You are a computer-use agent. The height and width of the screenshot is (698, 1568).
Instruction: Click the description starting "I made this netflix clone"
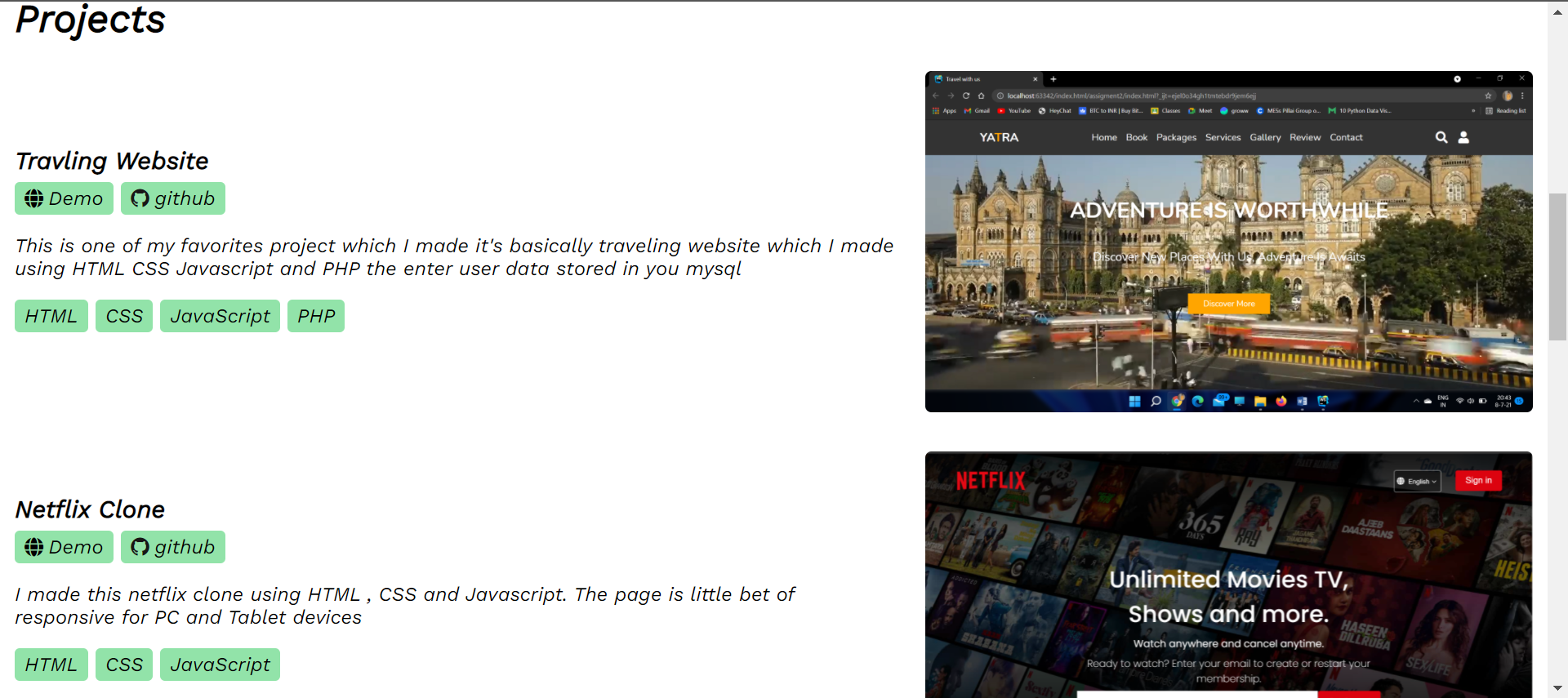click(405, 606)
